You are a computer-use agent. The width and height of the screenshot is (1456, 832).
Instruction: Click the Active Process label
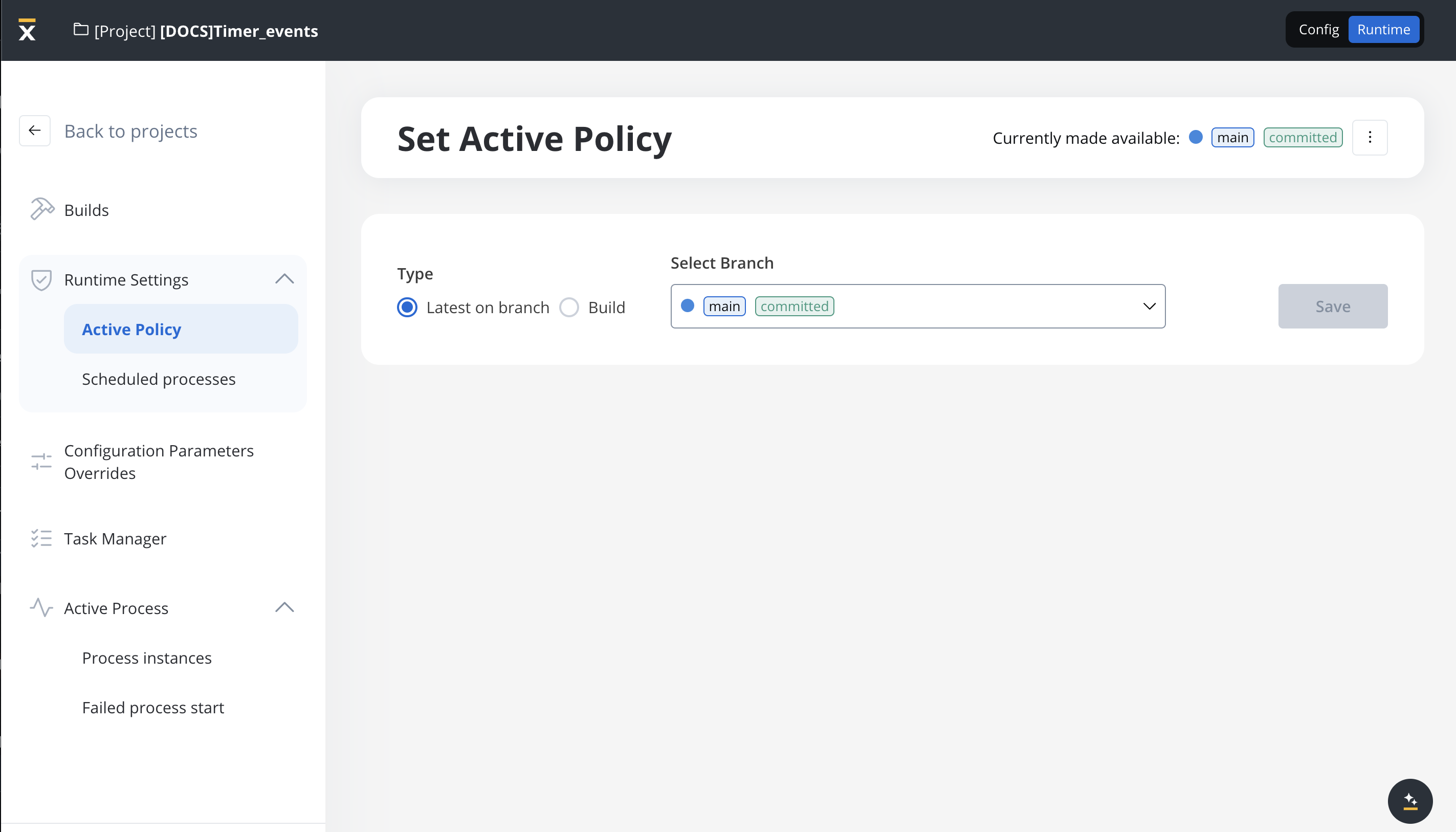(116, 608)
